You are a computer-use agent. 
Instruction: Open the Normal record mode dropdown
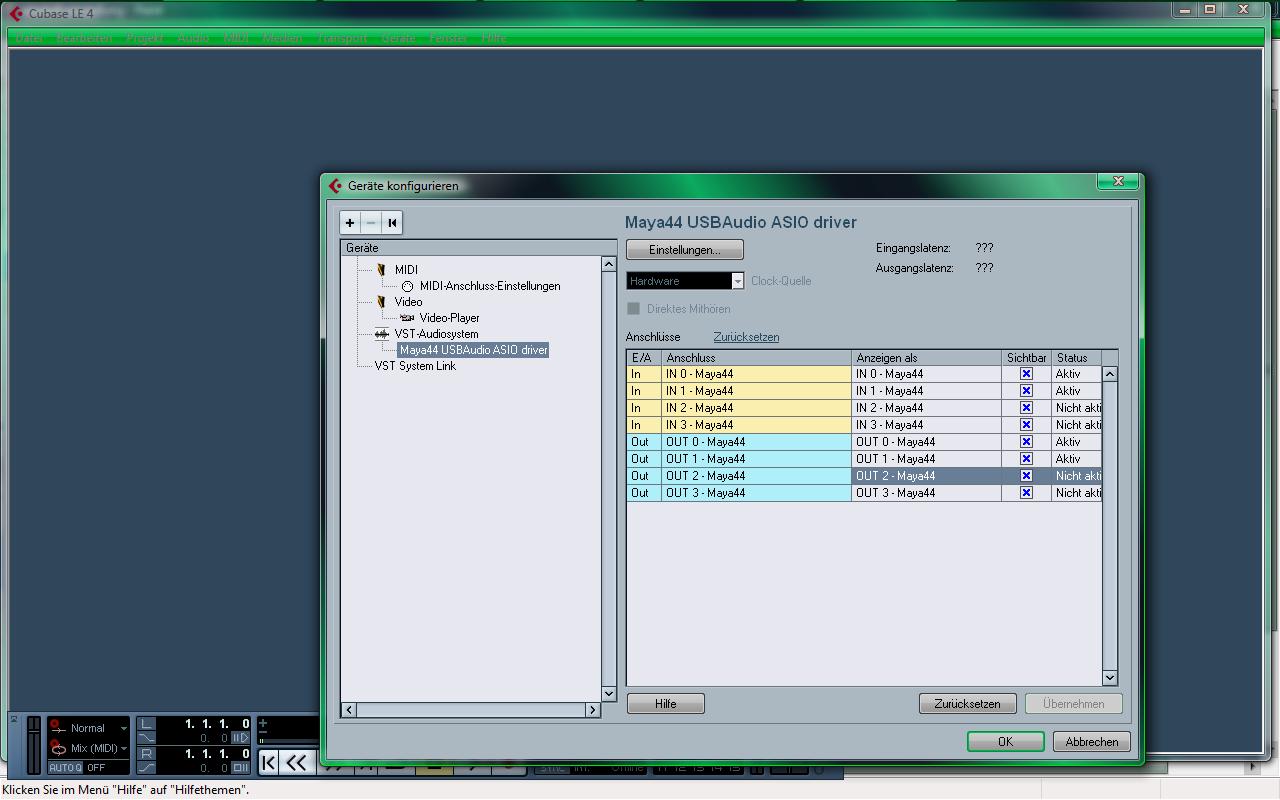(123, 728)
